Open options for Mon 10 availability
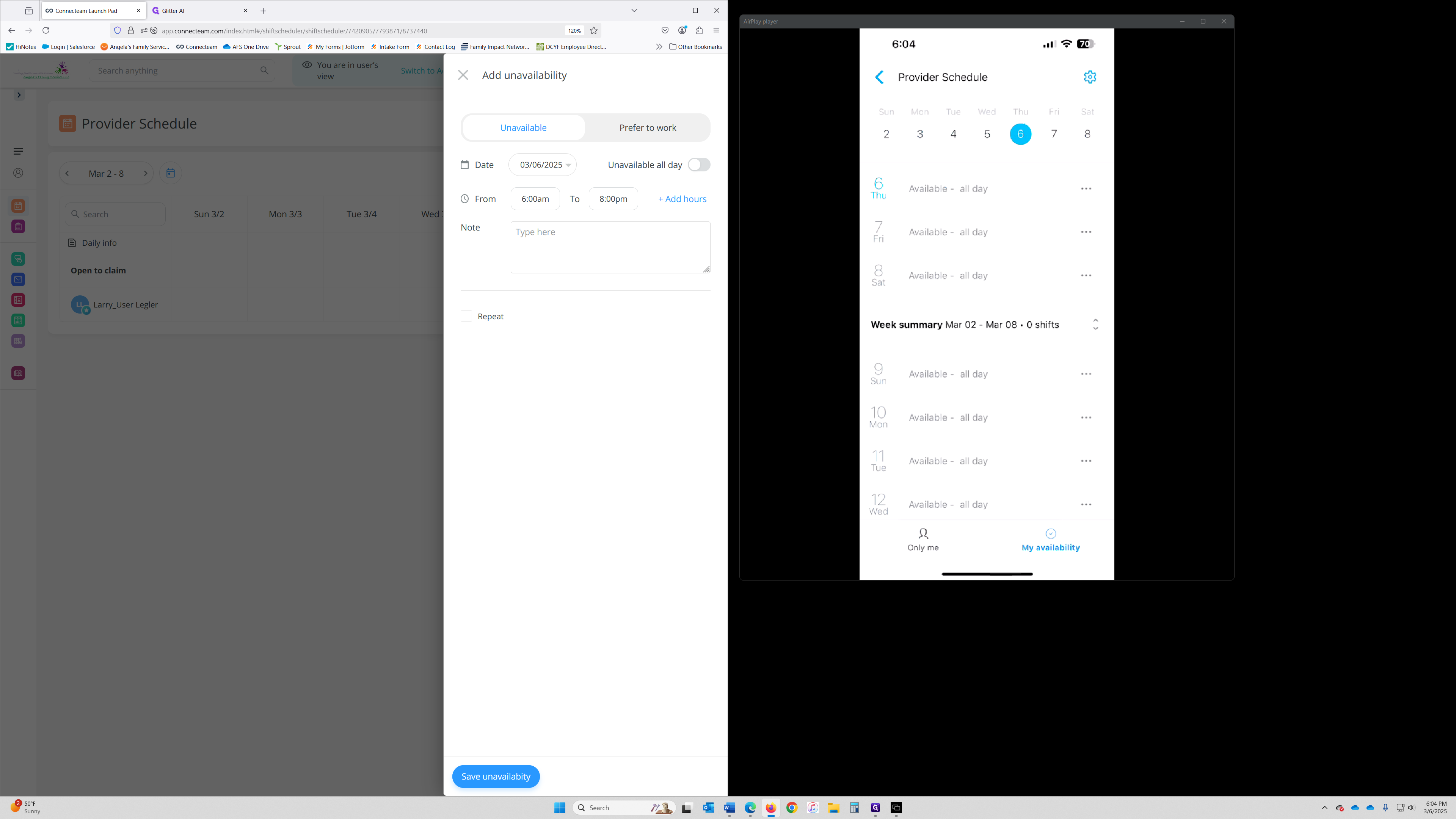1456x819 pixels. pos(1086,418)
